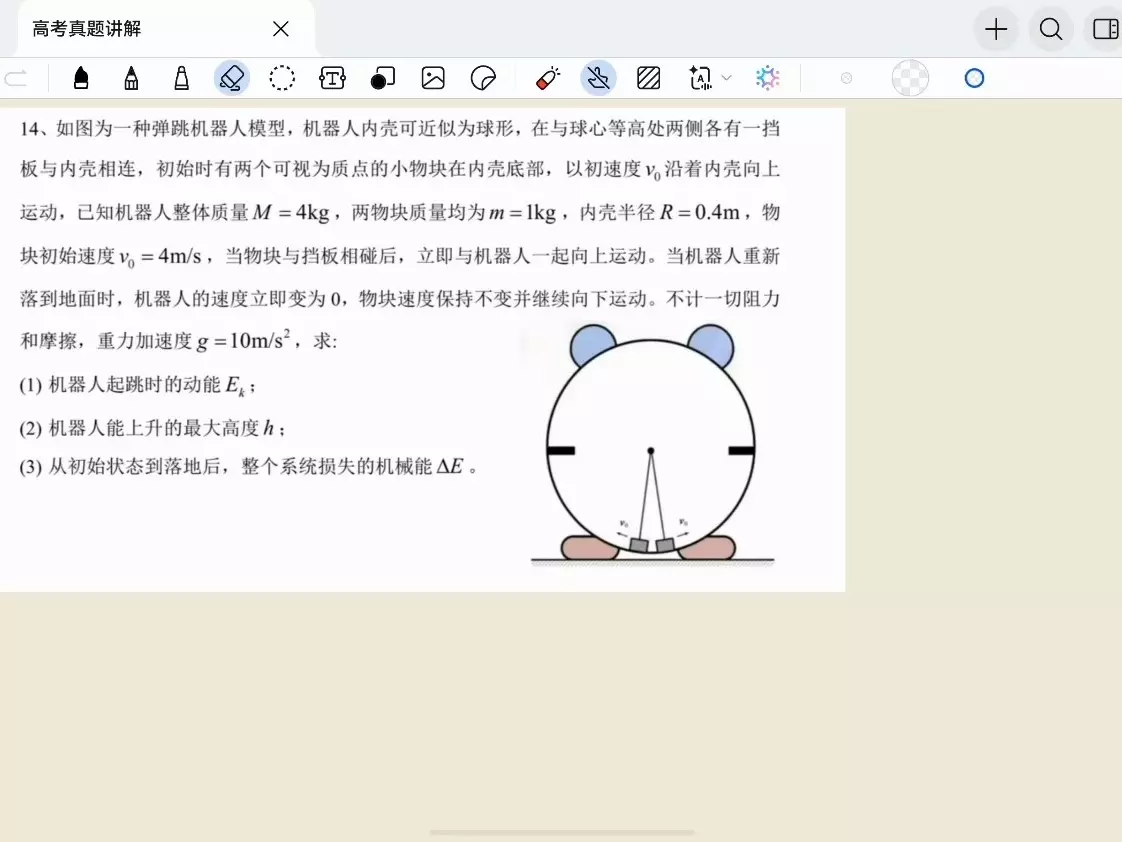Select the ballpoint pen tool
The width and height of the screenshot is (1122, 842).
(131, 78)
